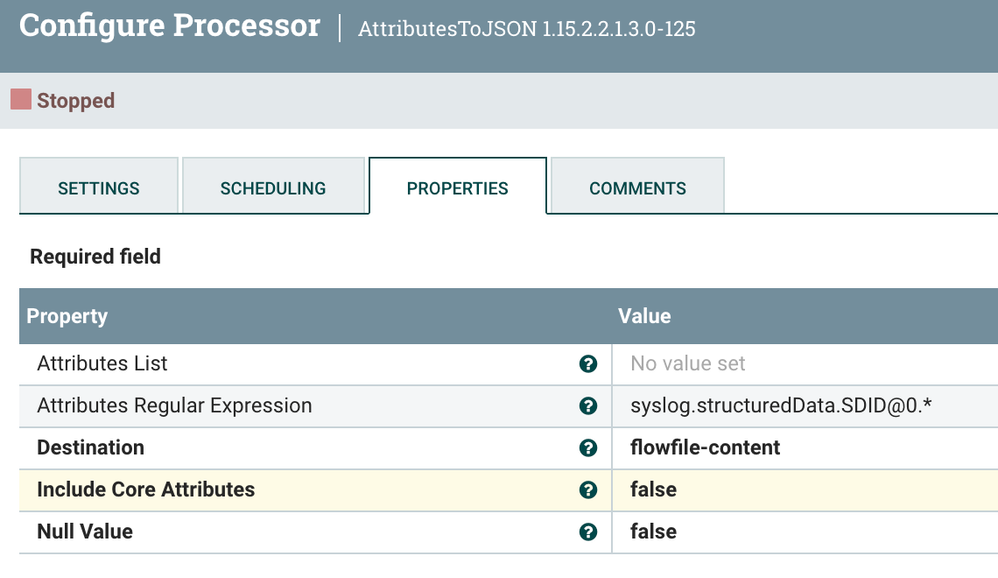Switch to the Settings tab
Image resolution: width=998 pixels, height=578 pixels.
(99, 186)
